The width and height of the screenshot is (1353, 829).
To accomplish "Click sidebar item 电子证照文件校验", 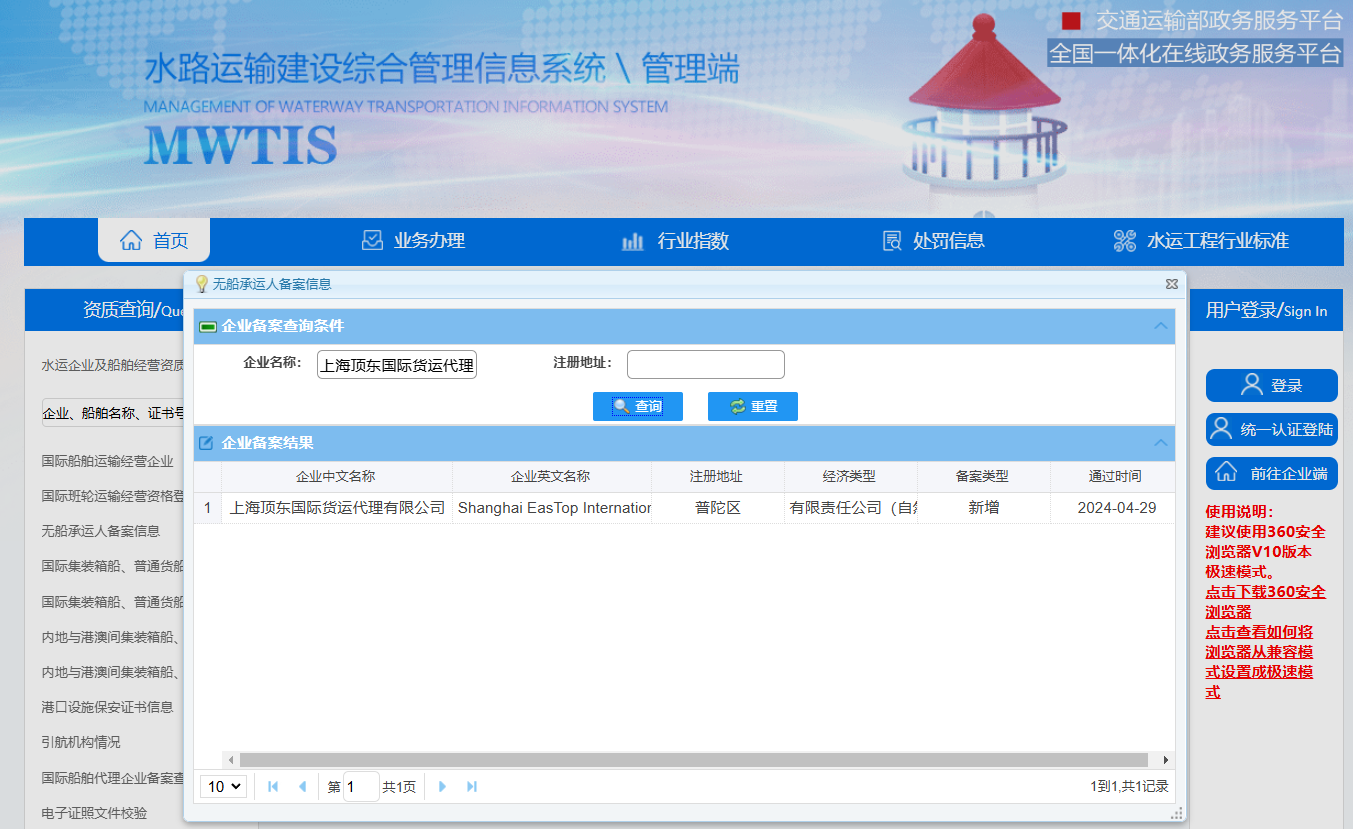I will coord(94,812).
